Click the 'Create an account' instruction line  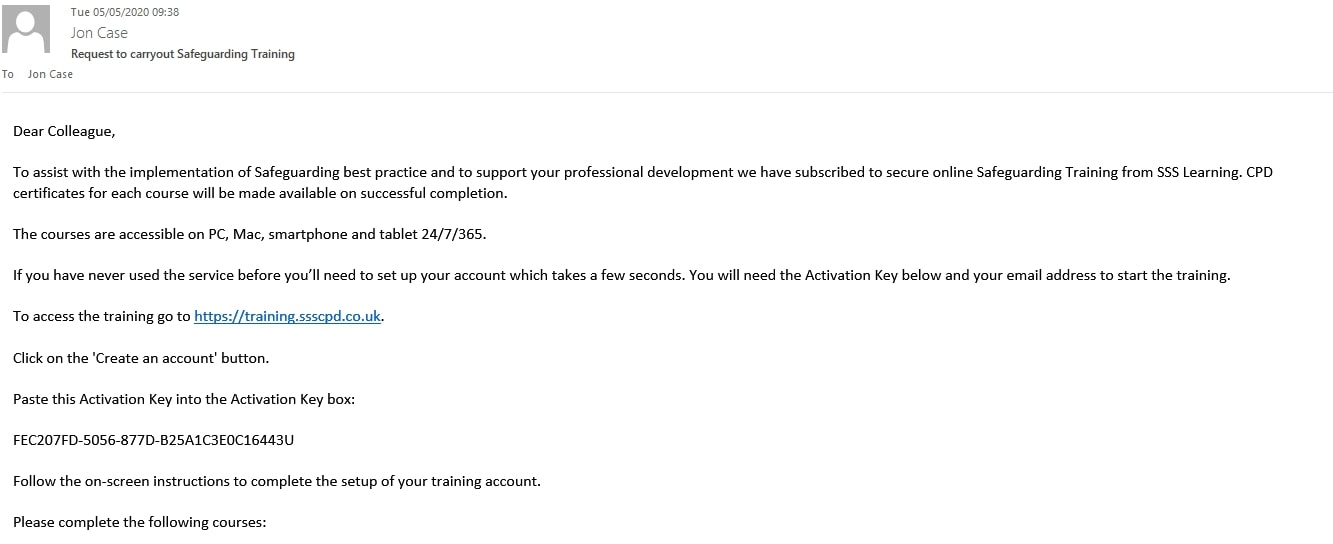(141, 358)
